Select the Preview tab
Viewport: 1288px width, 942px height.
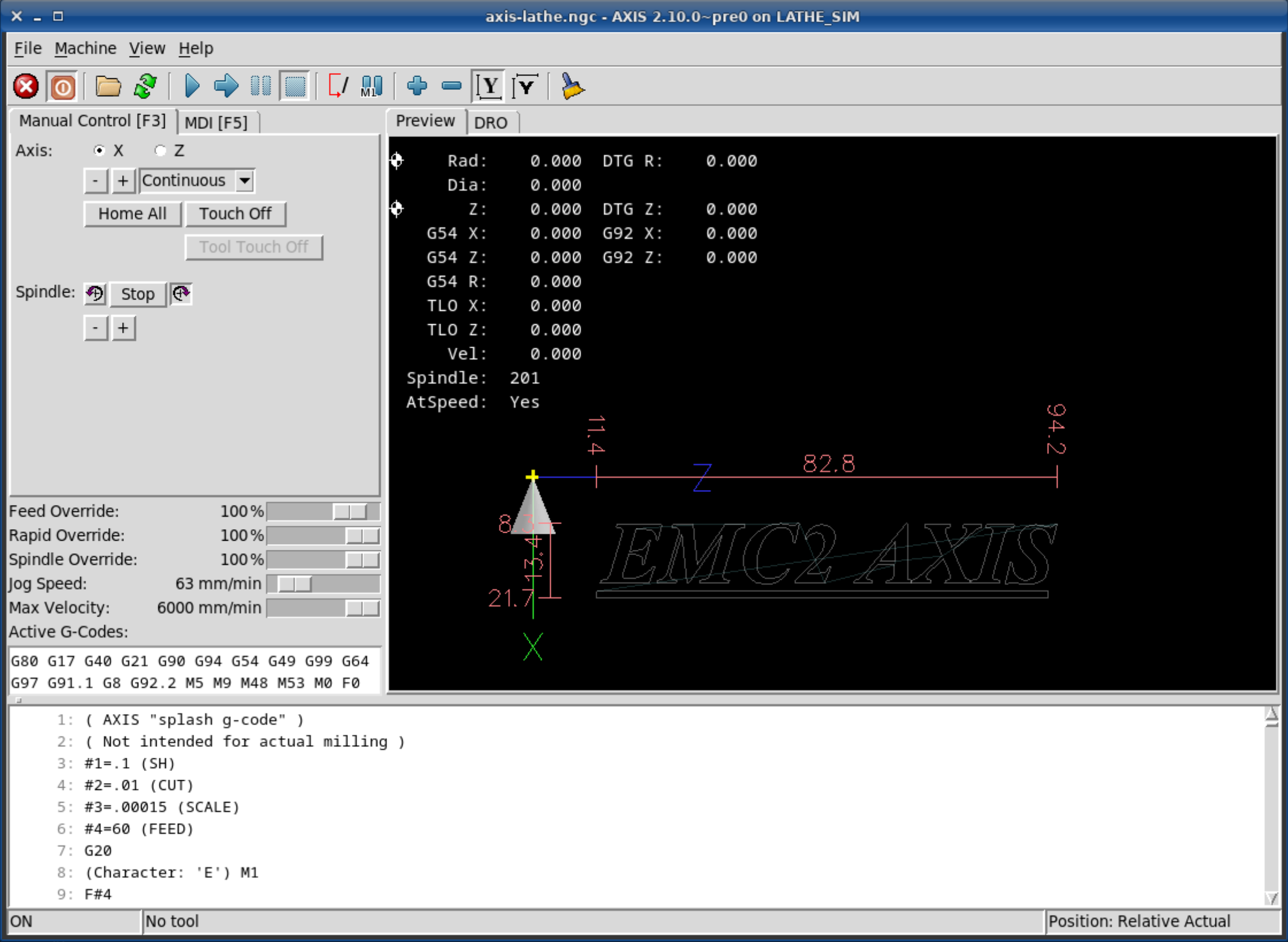coord(425,121)
